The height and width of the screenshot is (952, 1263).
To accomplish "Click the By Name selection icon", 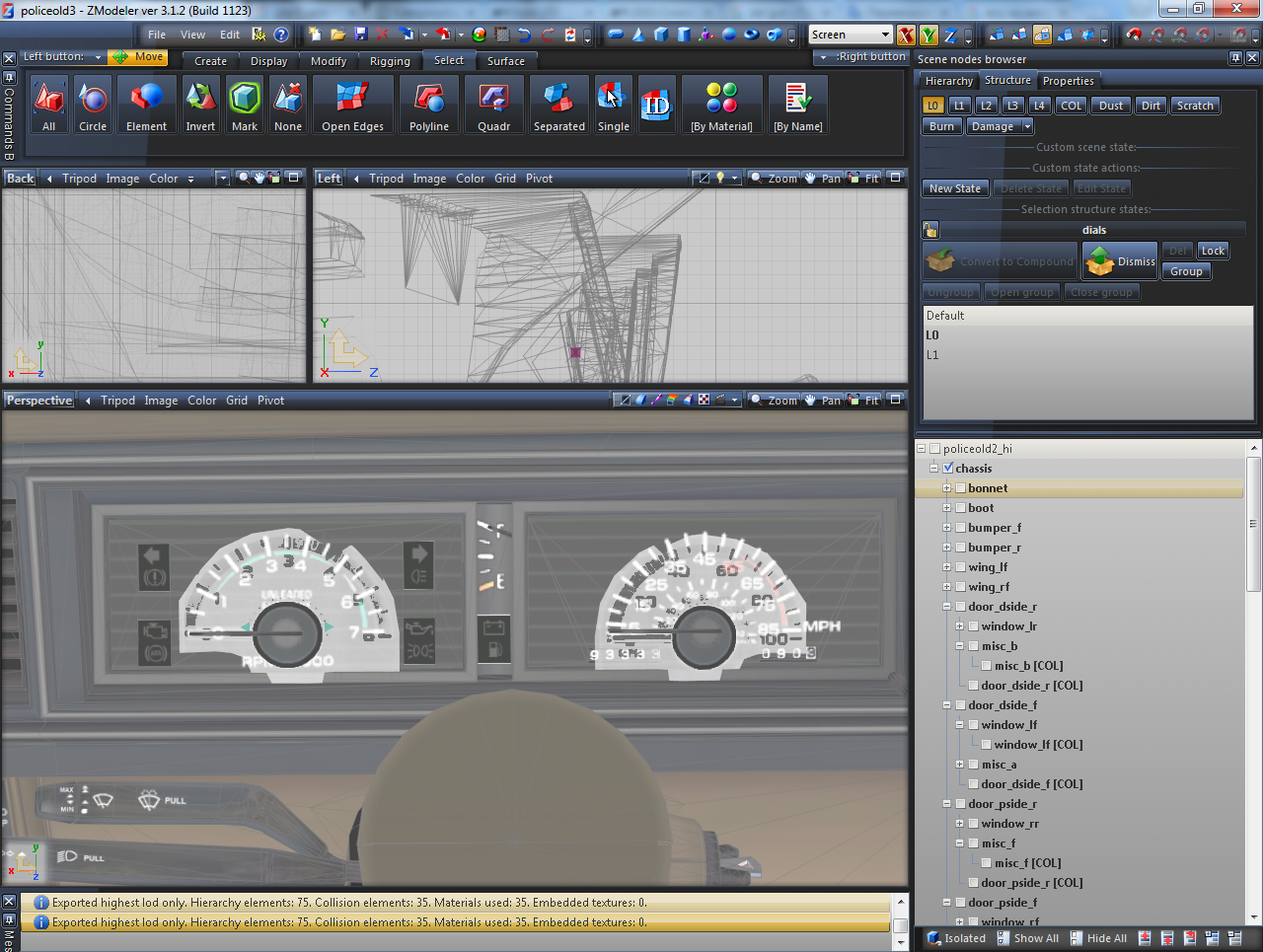I will coord(797,105).
